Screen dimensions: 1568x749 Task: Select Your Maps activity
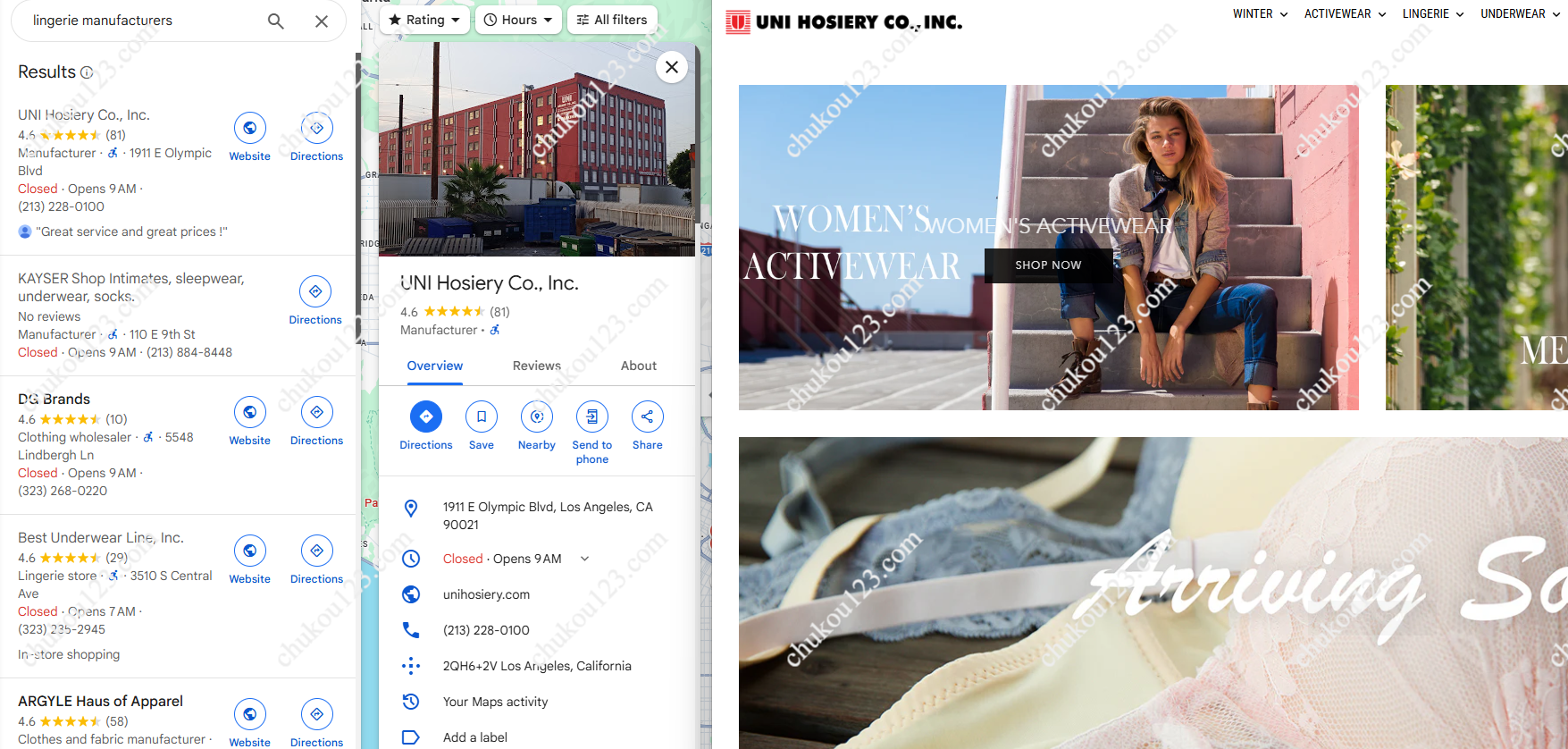pyautogui.click(x=496, y=702)
